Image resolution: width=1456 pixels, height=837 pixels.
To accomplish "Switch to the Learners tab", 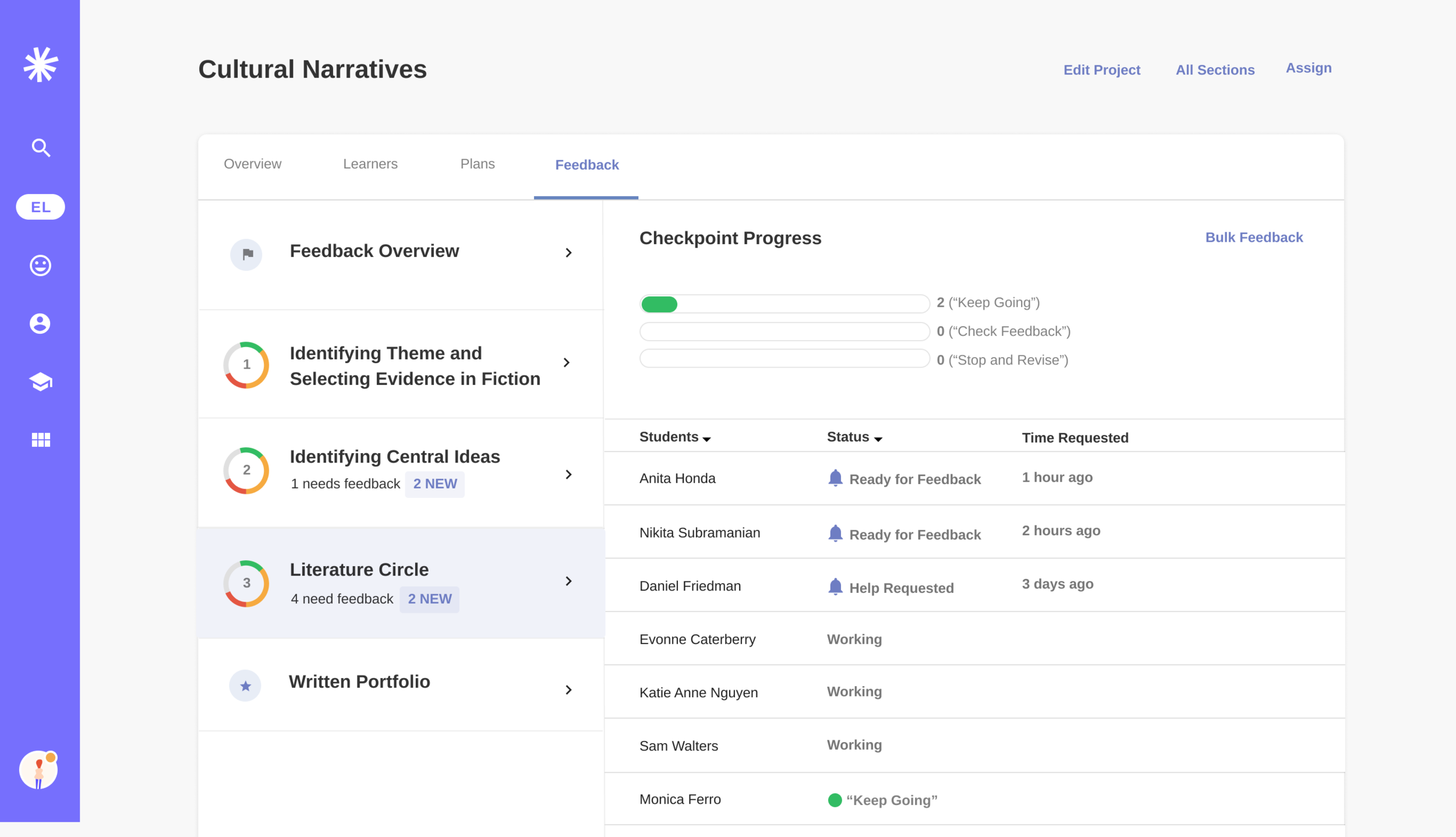I will (x=370, y=164).
